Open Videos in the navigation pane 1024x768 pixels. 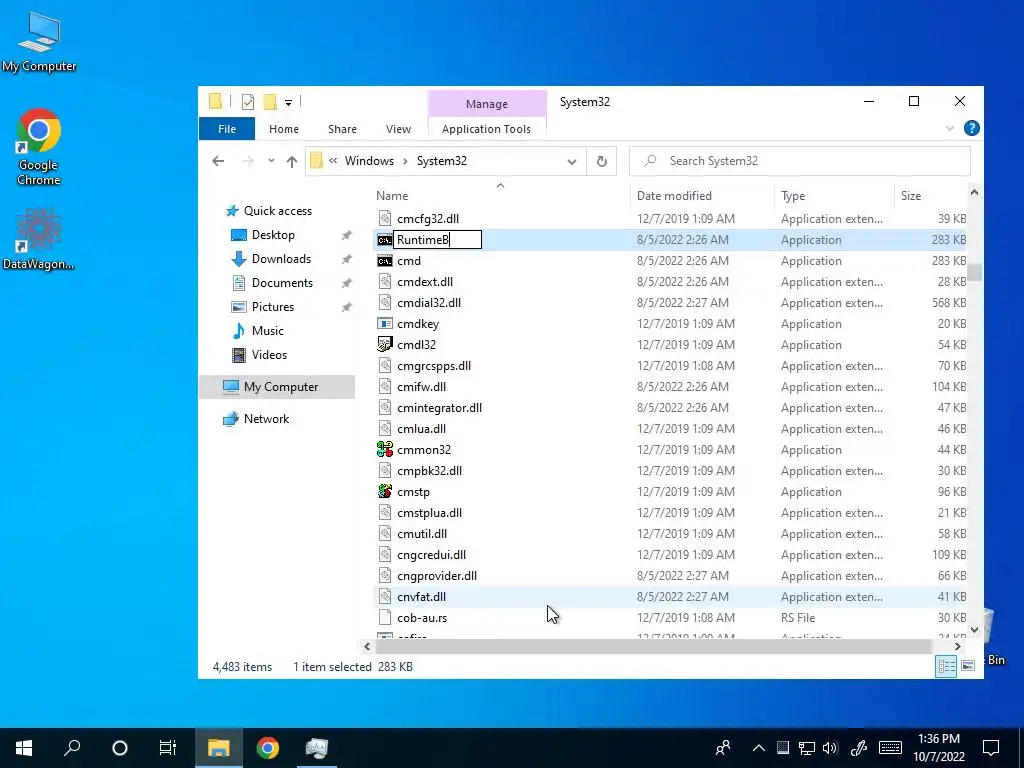click(269, 355)
